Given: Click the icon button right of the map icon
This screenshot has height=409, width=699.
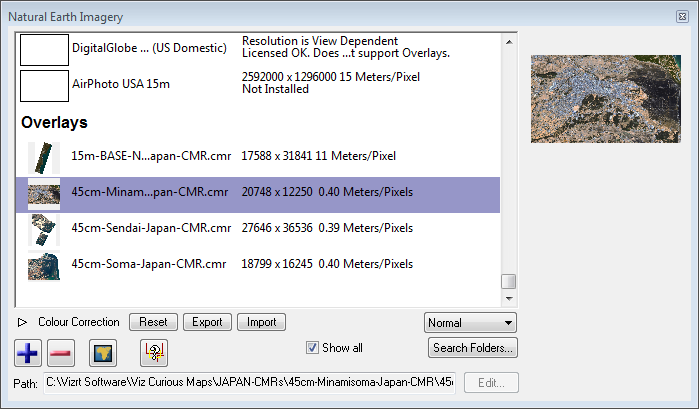Looking at the screenshot, I should click(x=154, y=352).
